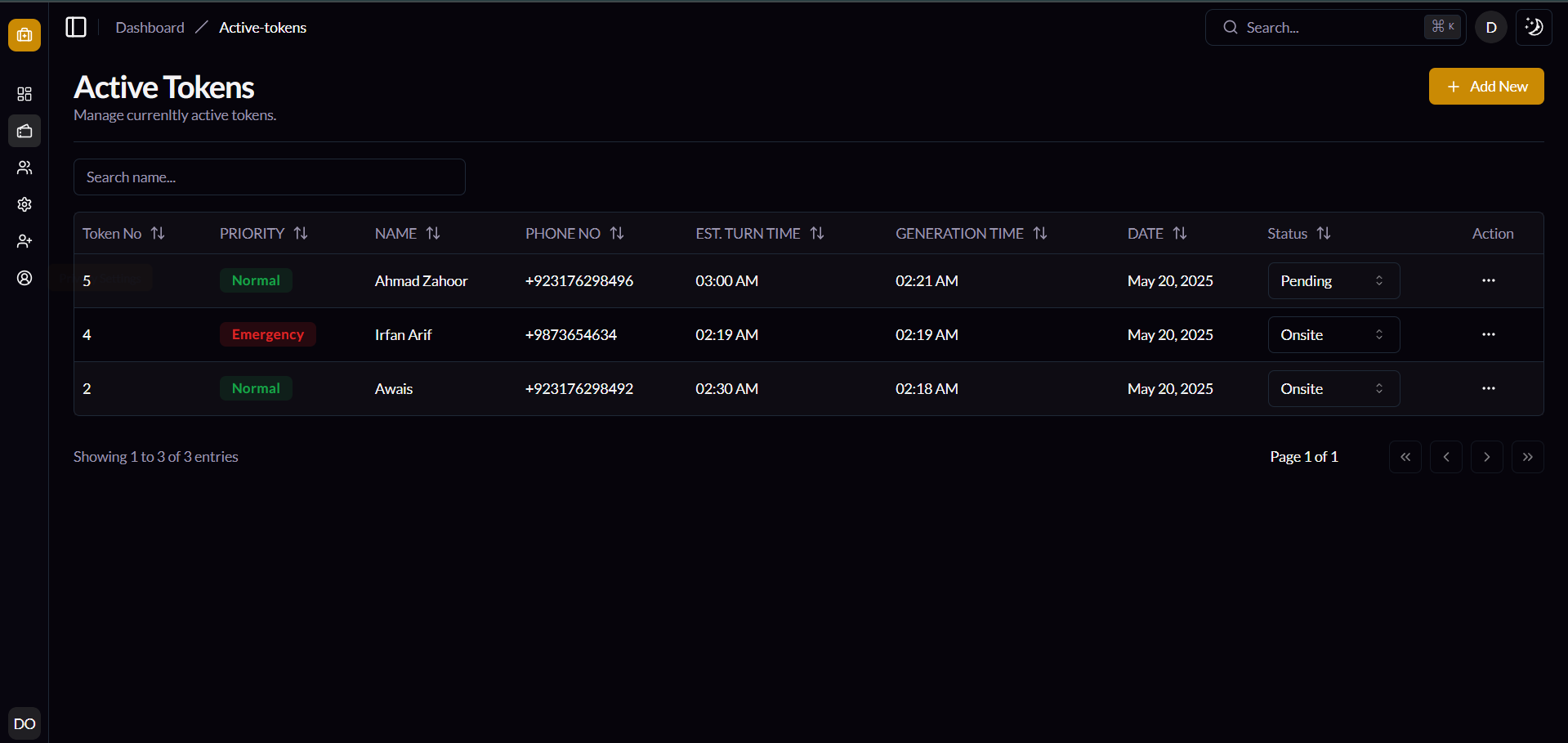Image resolution: width=1568 pixels, height=743 pixels.
Task: Click the search magnifier icon in top bar
Action: [1230, 27]
